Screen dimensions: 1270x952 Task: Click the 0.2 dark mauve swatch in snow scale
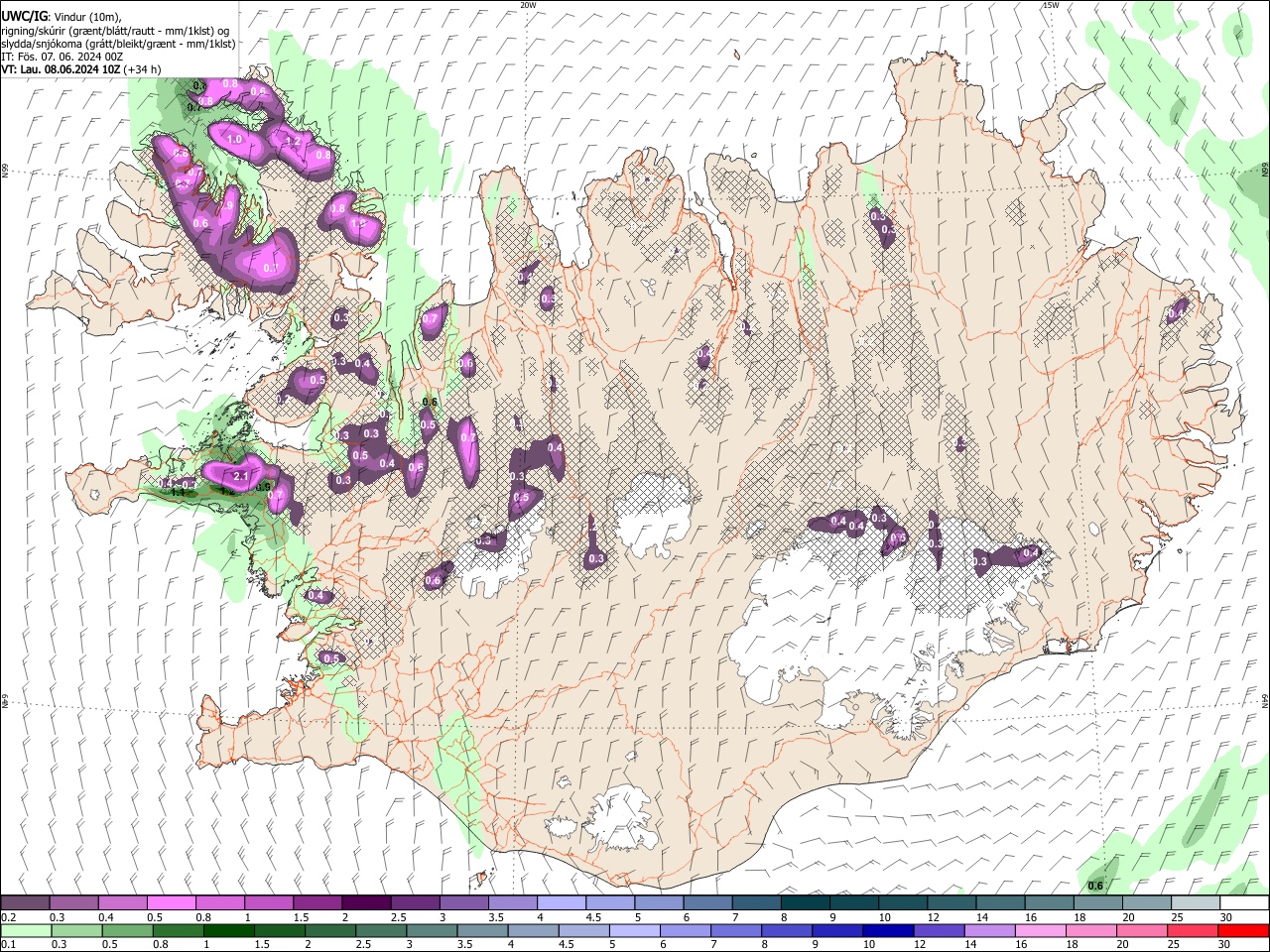tap(25, 903)
